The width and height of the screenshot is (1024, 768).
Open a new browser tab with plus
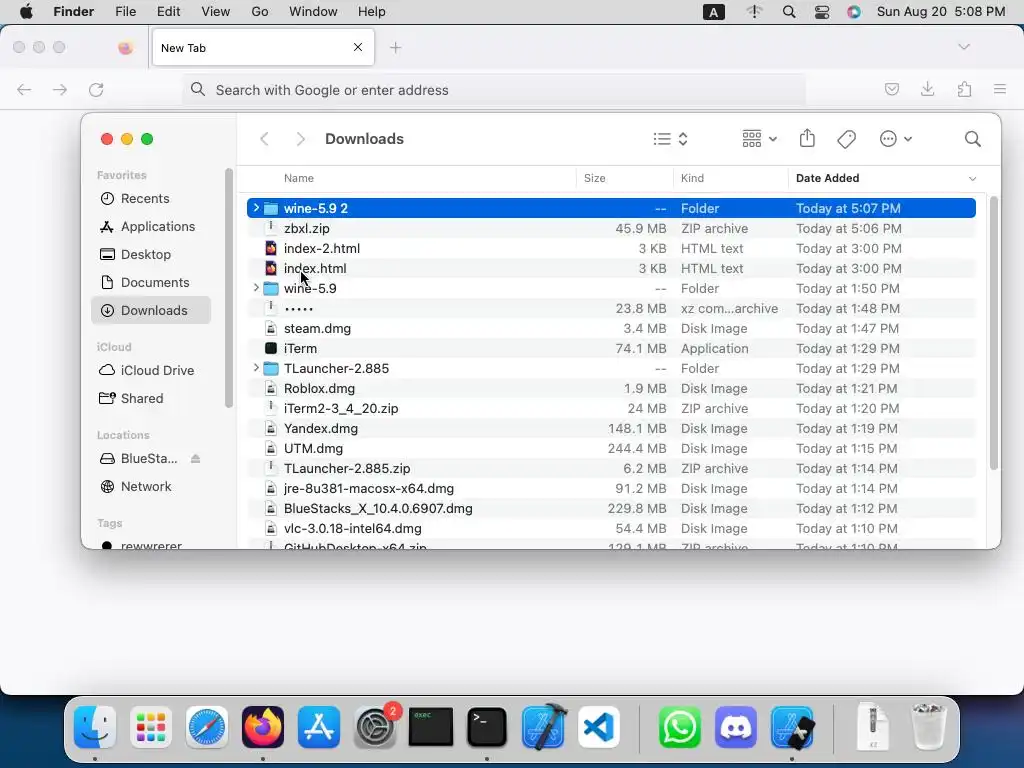coord(396,48)
